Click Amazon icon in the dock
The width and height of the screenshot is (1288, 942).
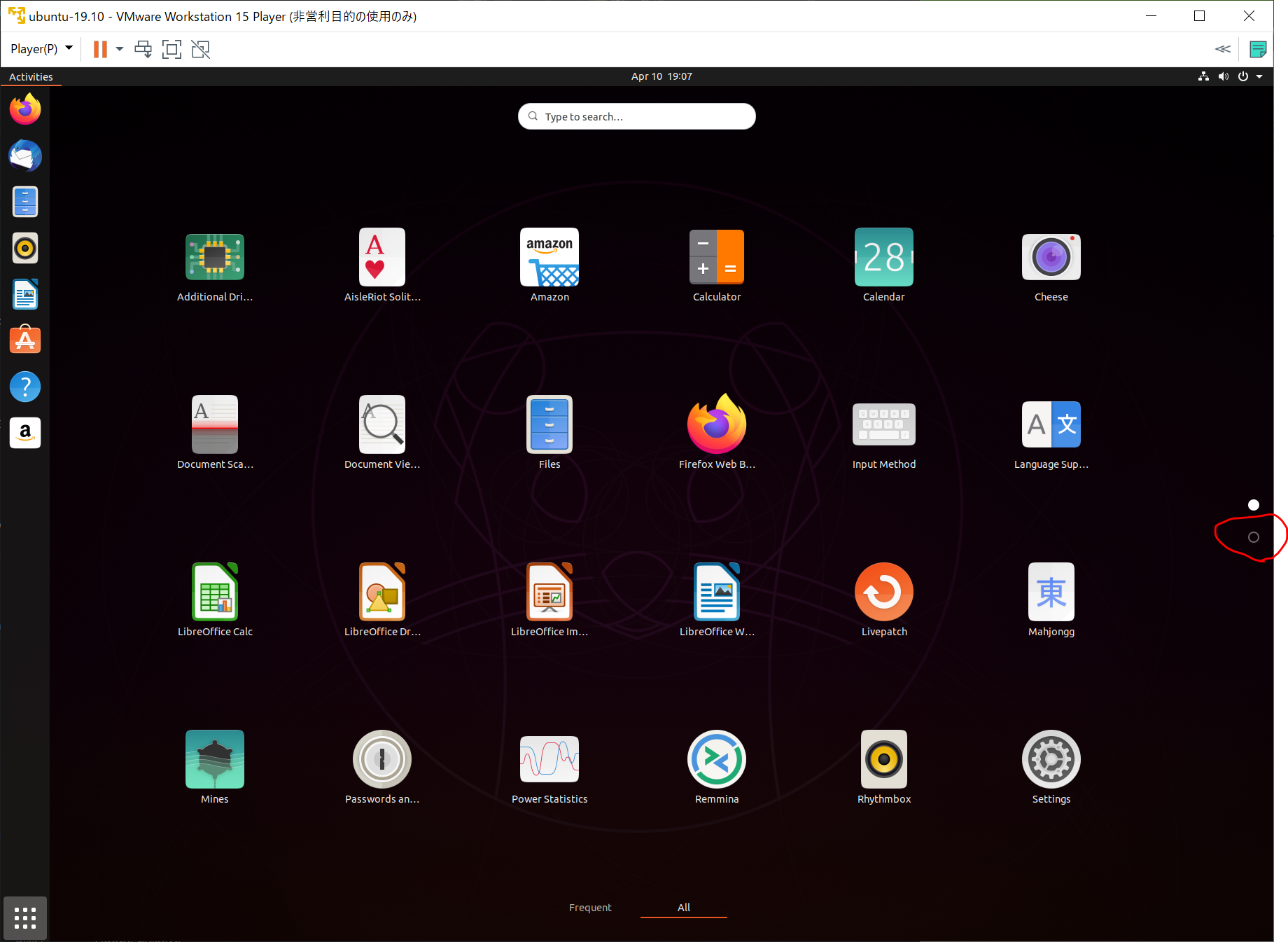pyautogui.click(x=25, y=433)
